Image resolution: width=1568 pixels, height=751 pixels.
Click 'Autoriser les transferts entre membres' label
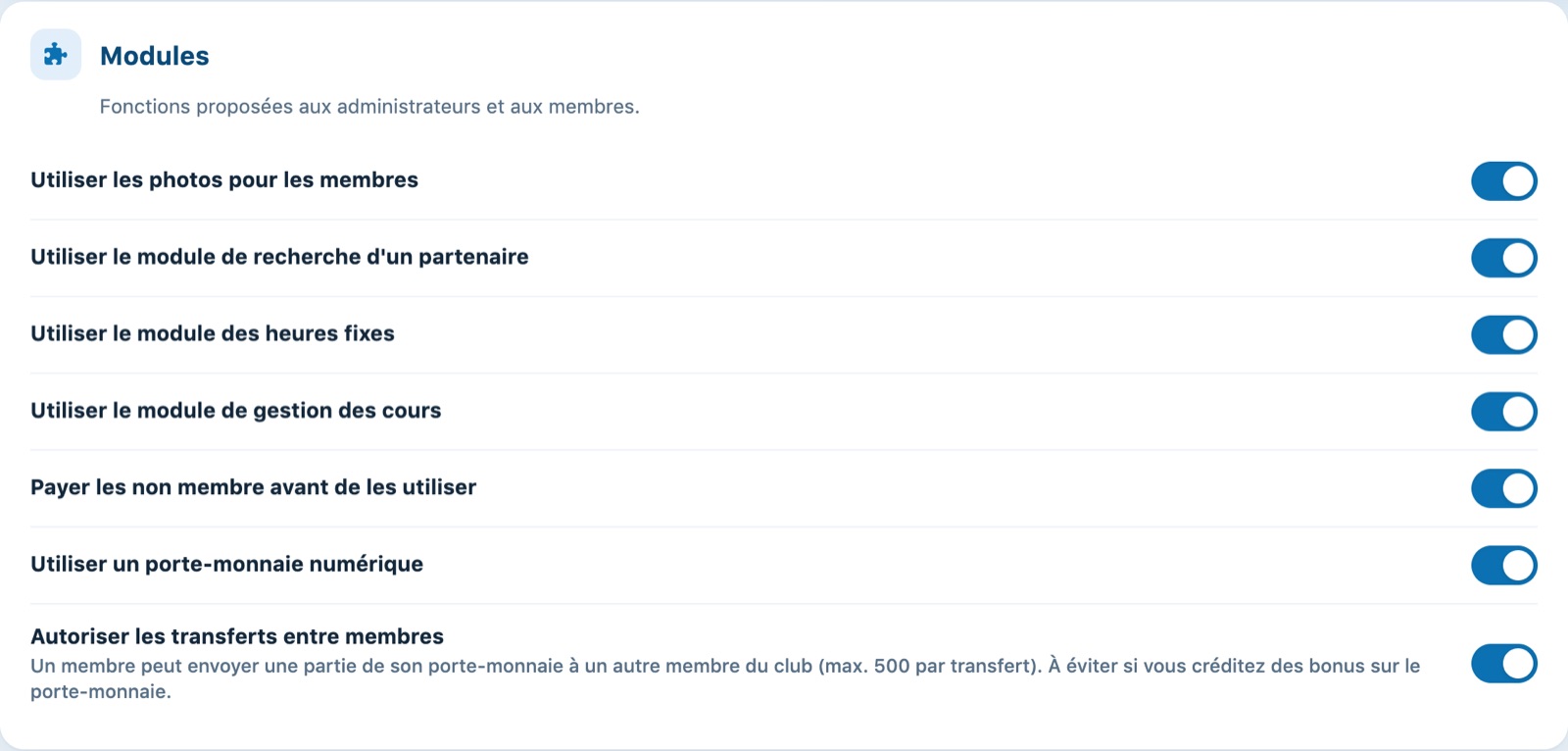(x=237, y=636)
